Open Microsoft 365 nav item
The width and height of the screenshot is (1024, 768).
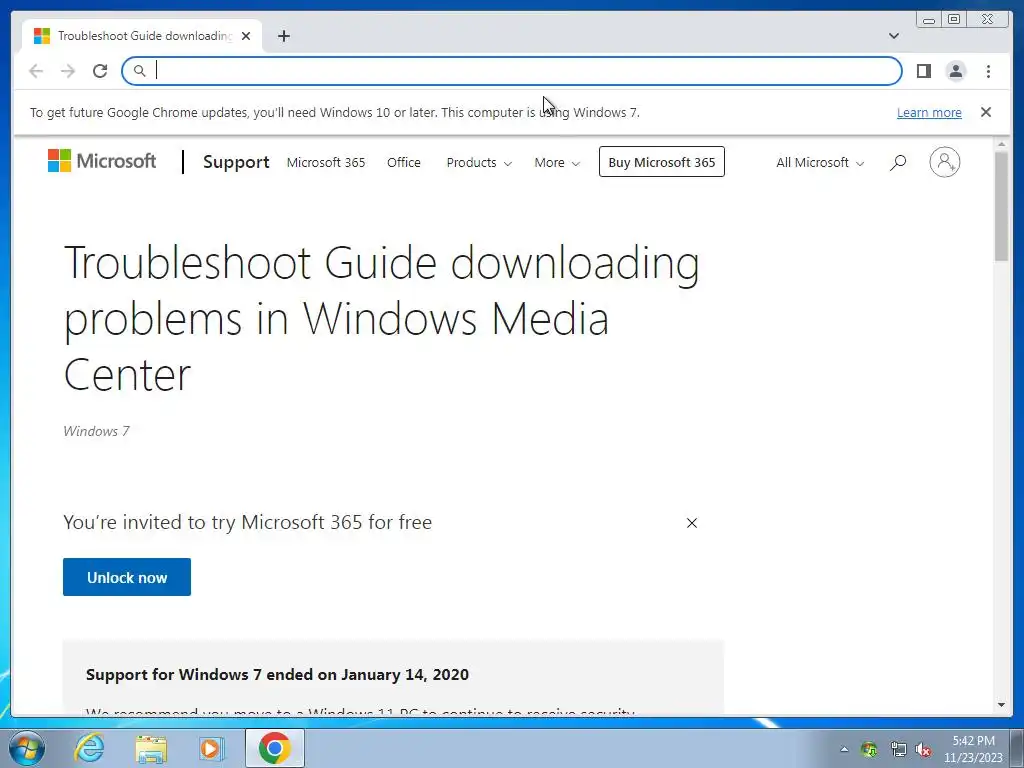tap(326, 162)
